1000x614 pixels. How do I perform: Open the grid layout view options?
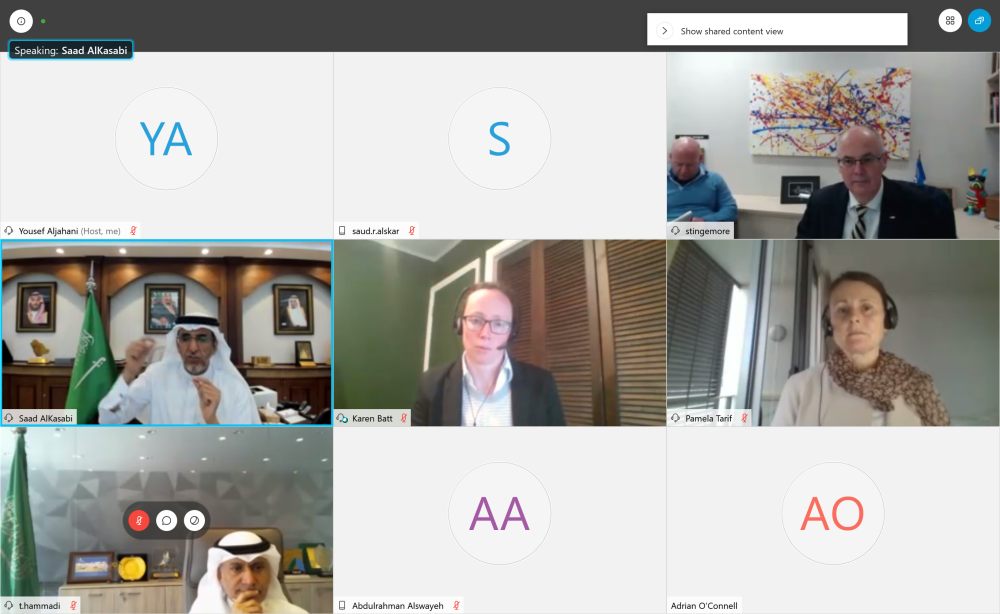pyautogui.click(x=950, y=21)
